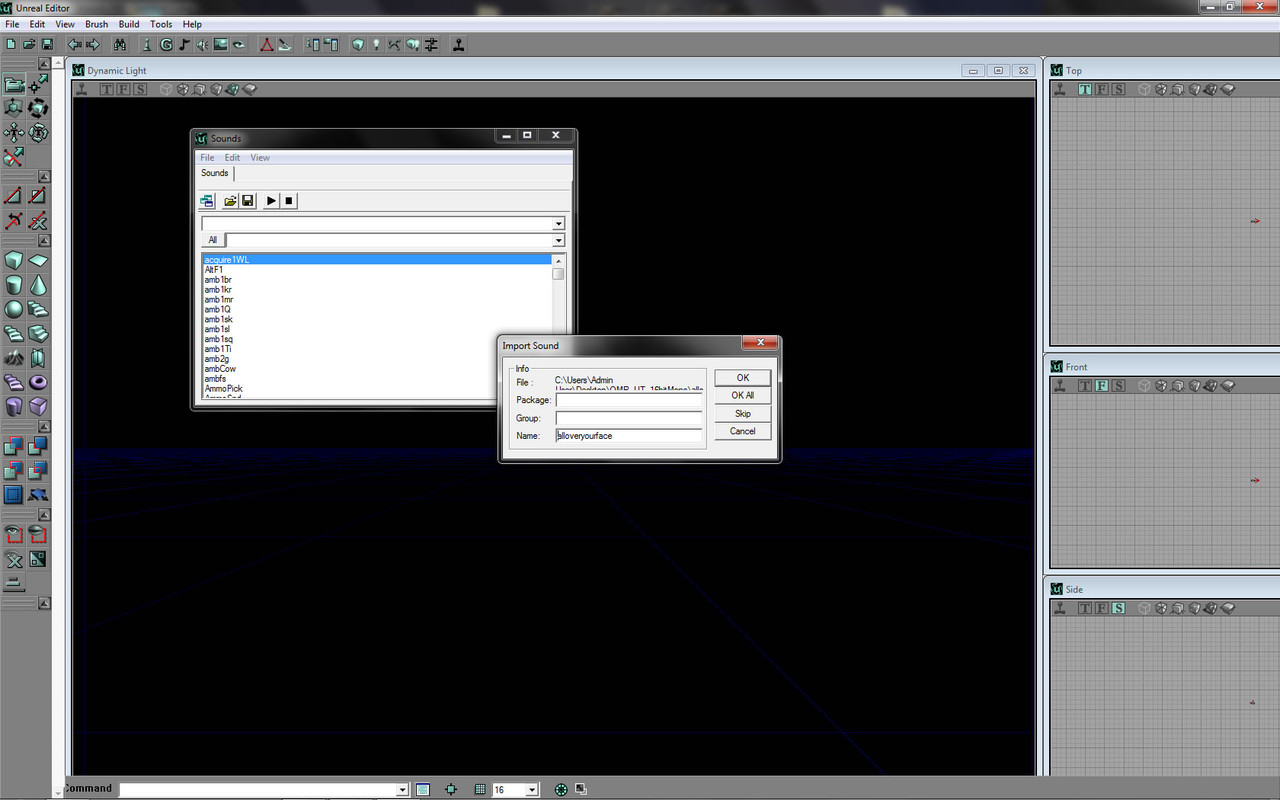The image size is (1280, 800).
Task: Open the Build menu
Action: click(x=129, y=24)
